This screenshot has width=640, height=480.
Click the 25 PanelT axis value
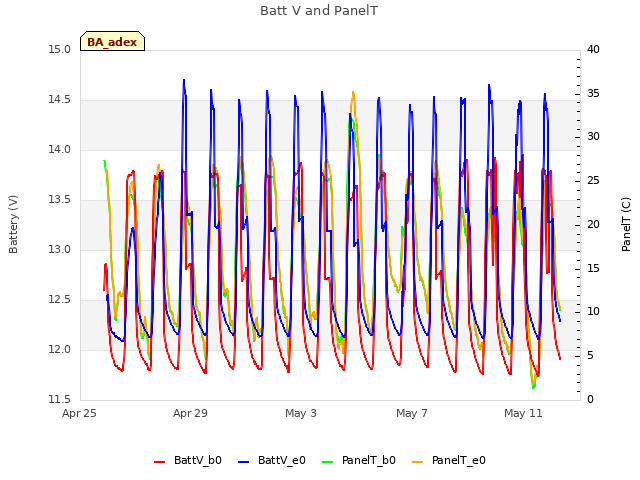coord(593,180)
